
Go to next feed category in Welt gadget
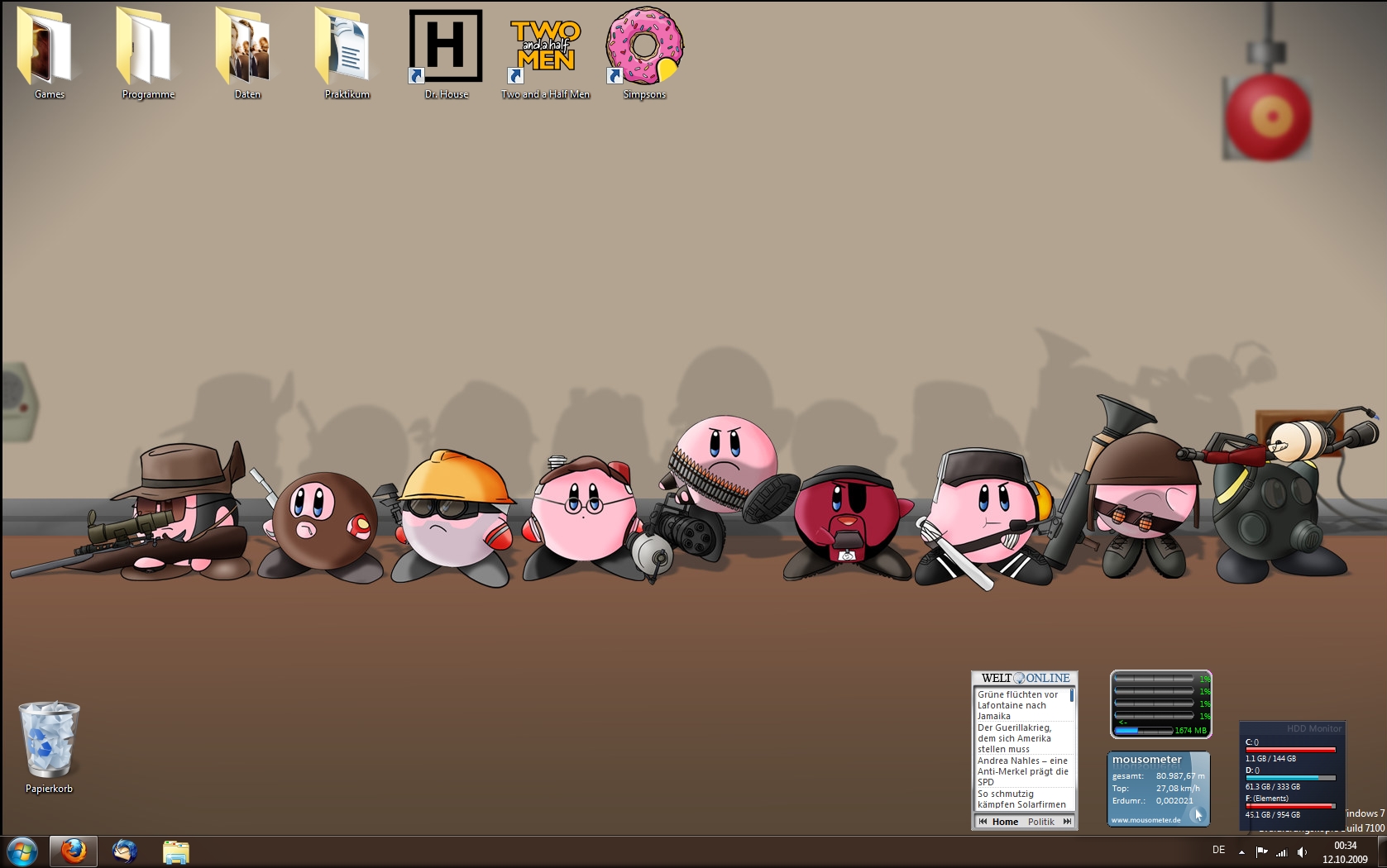pyautogui.click(x=1067, y=822)
